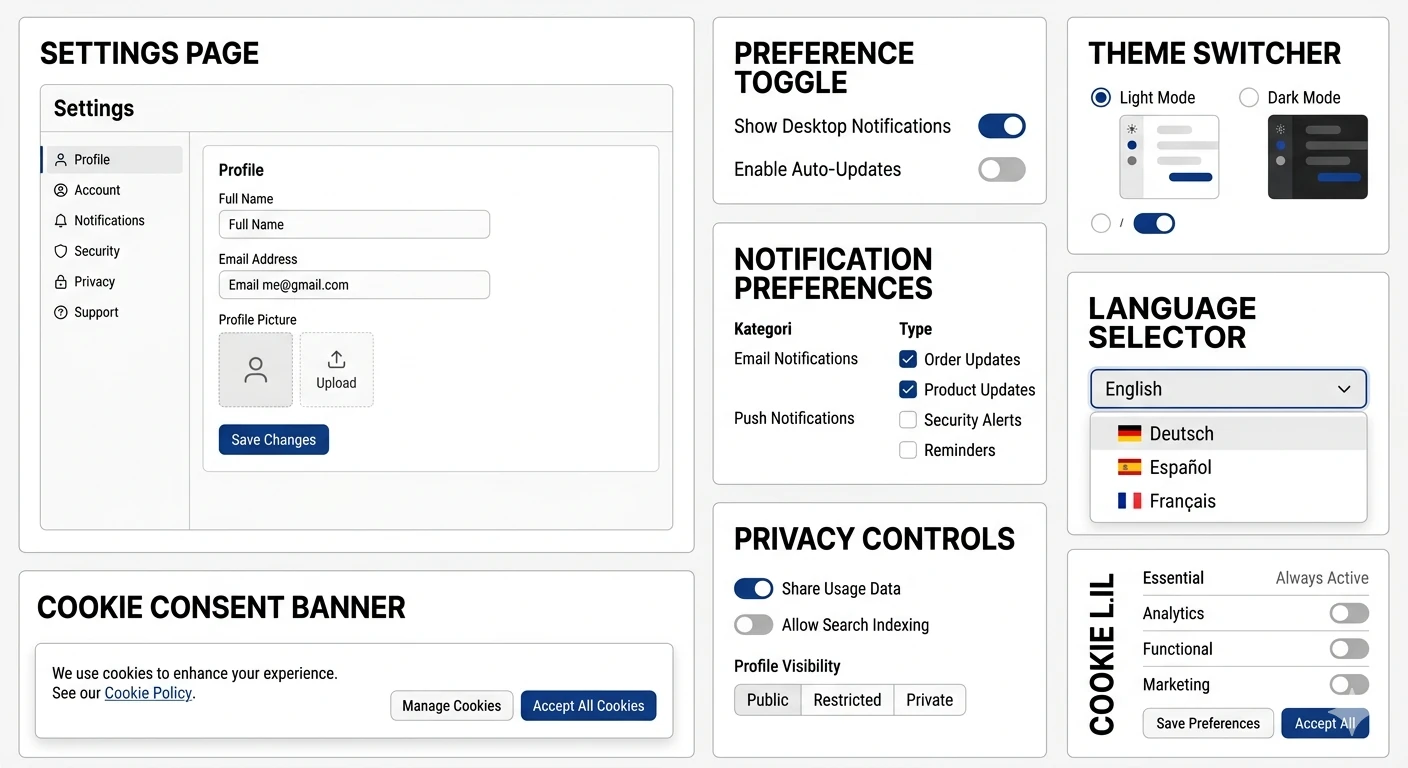
Task: Open the Account settings section
Action: click(114, 190)
